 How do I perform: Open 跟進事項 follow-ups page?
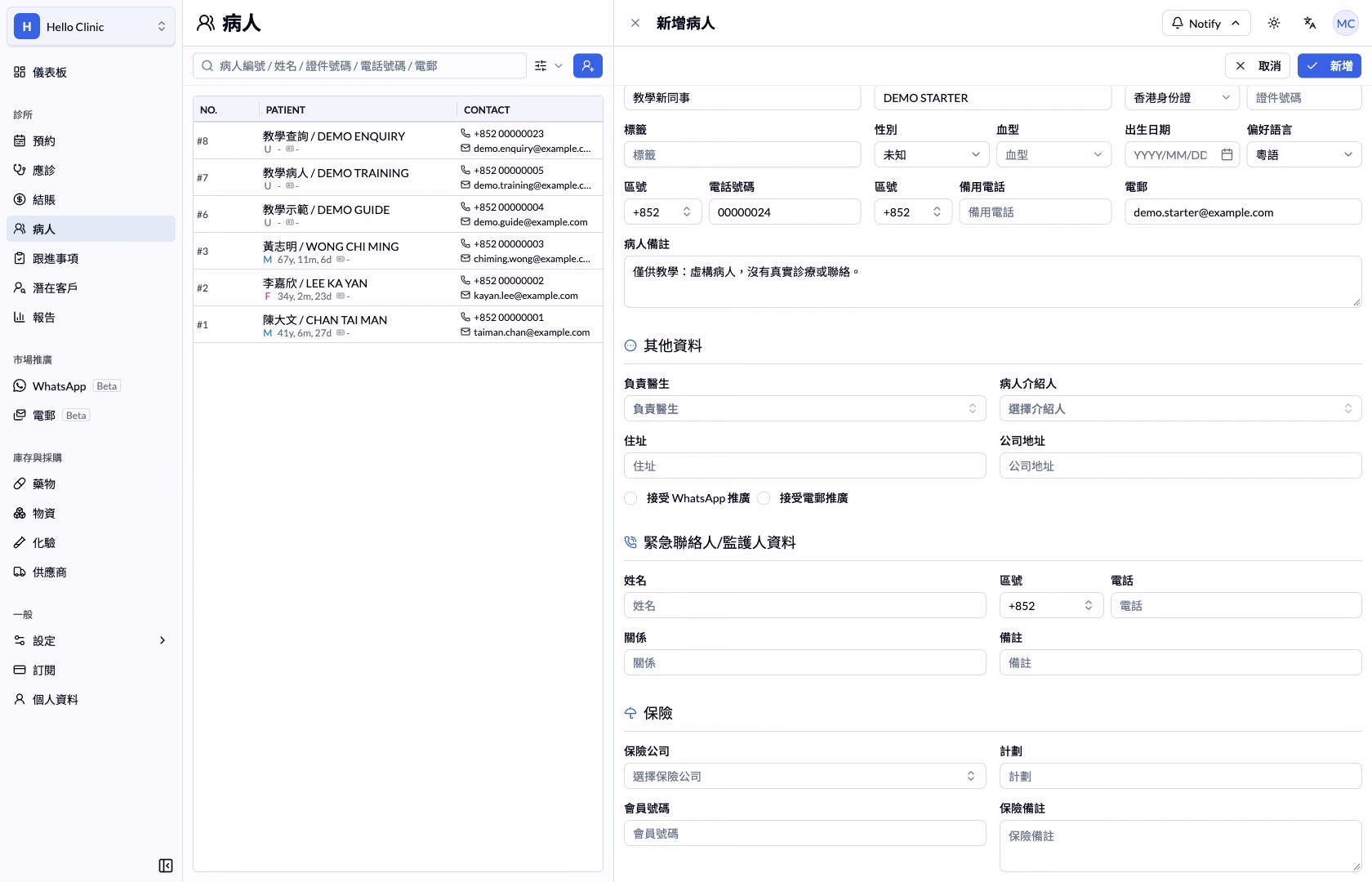click(91, 258)
